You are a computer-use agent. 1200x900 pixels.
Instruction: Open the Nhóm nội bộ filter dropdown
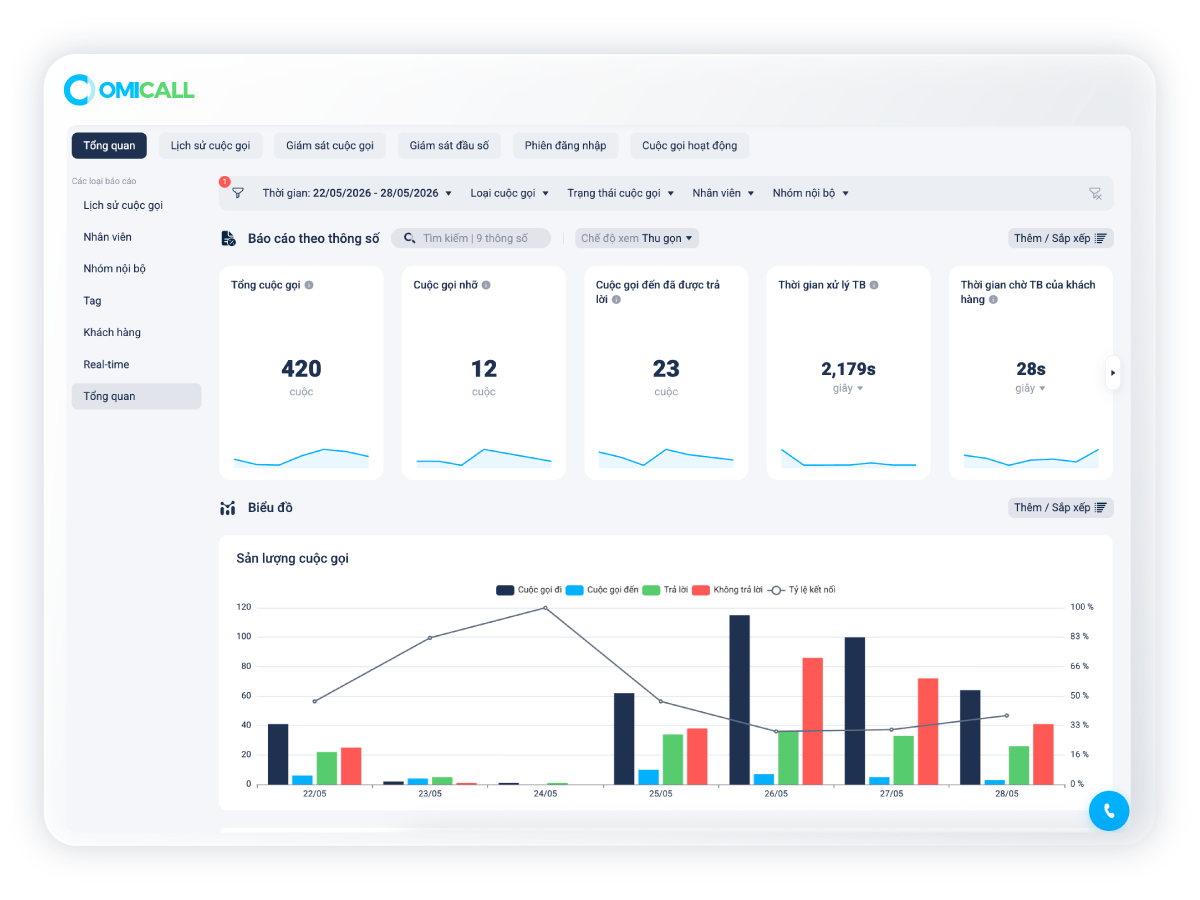click(x=811, y=193)
